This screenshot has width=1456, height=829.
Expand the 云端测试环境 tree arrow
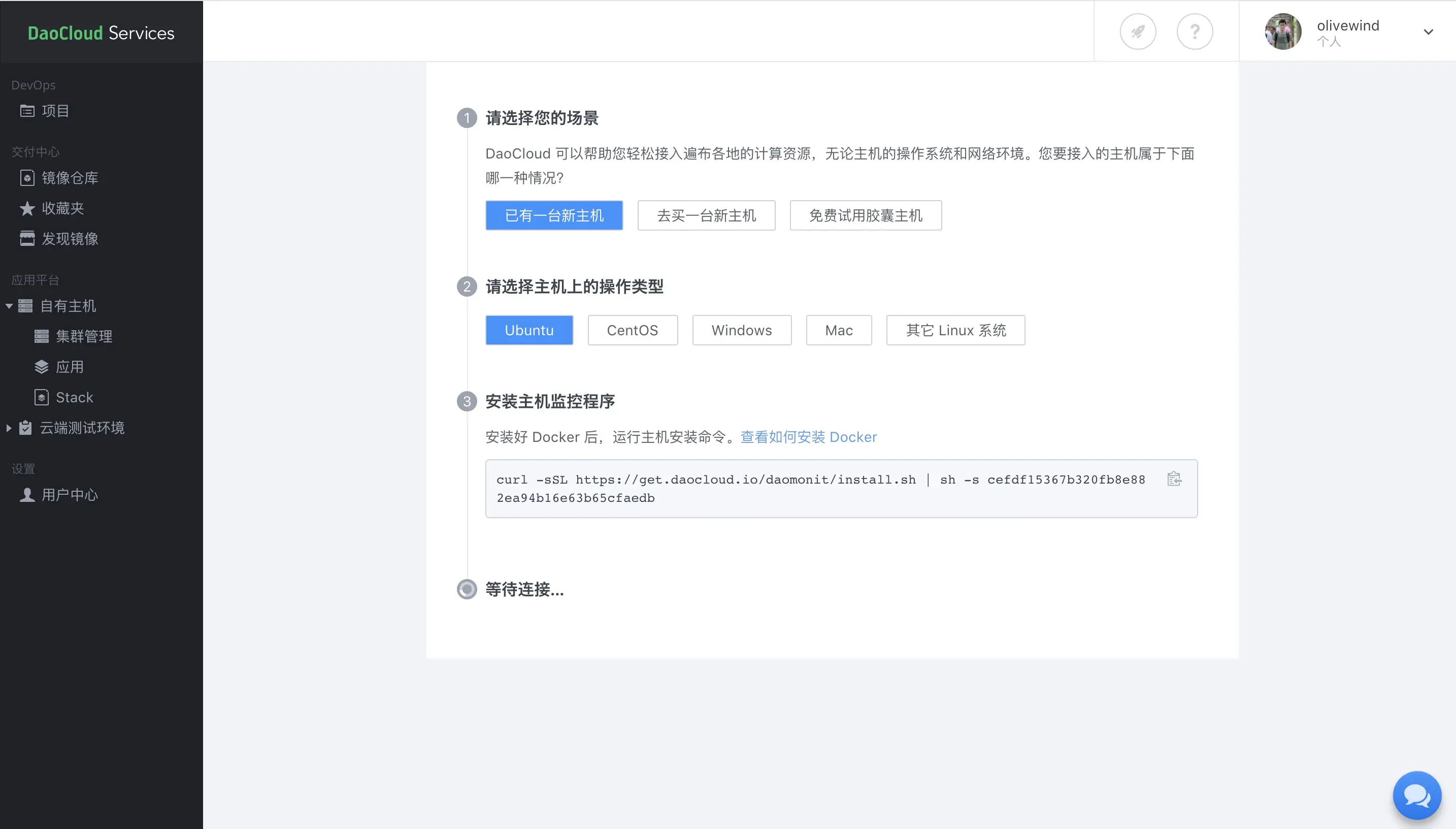(x=9, y=428)
